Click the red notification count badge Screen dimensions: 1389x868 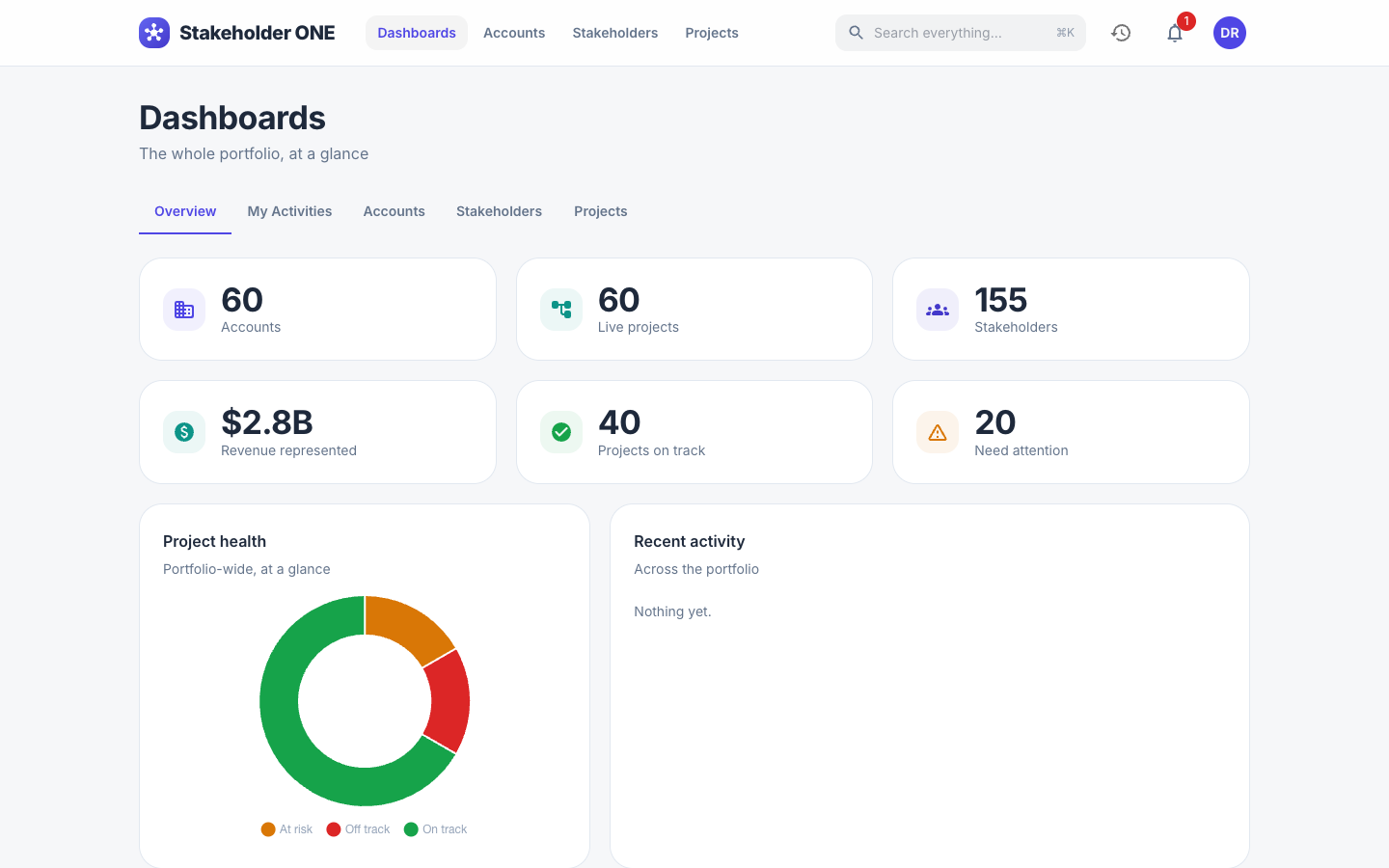pyautogui.click(x=1186, y=21)
